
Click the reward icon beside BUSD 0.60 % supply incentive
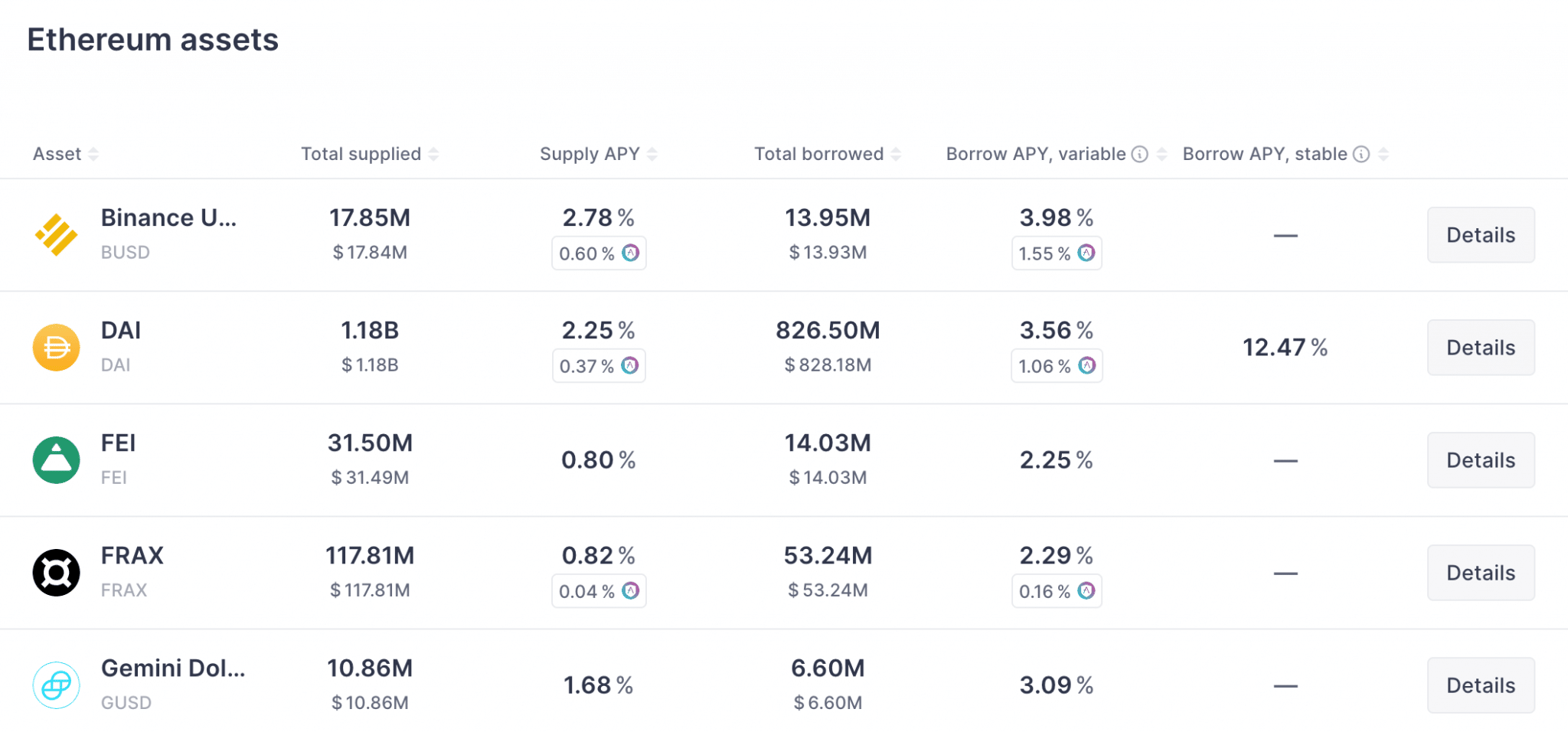tap(630, 253)
